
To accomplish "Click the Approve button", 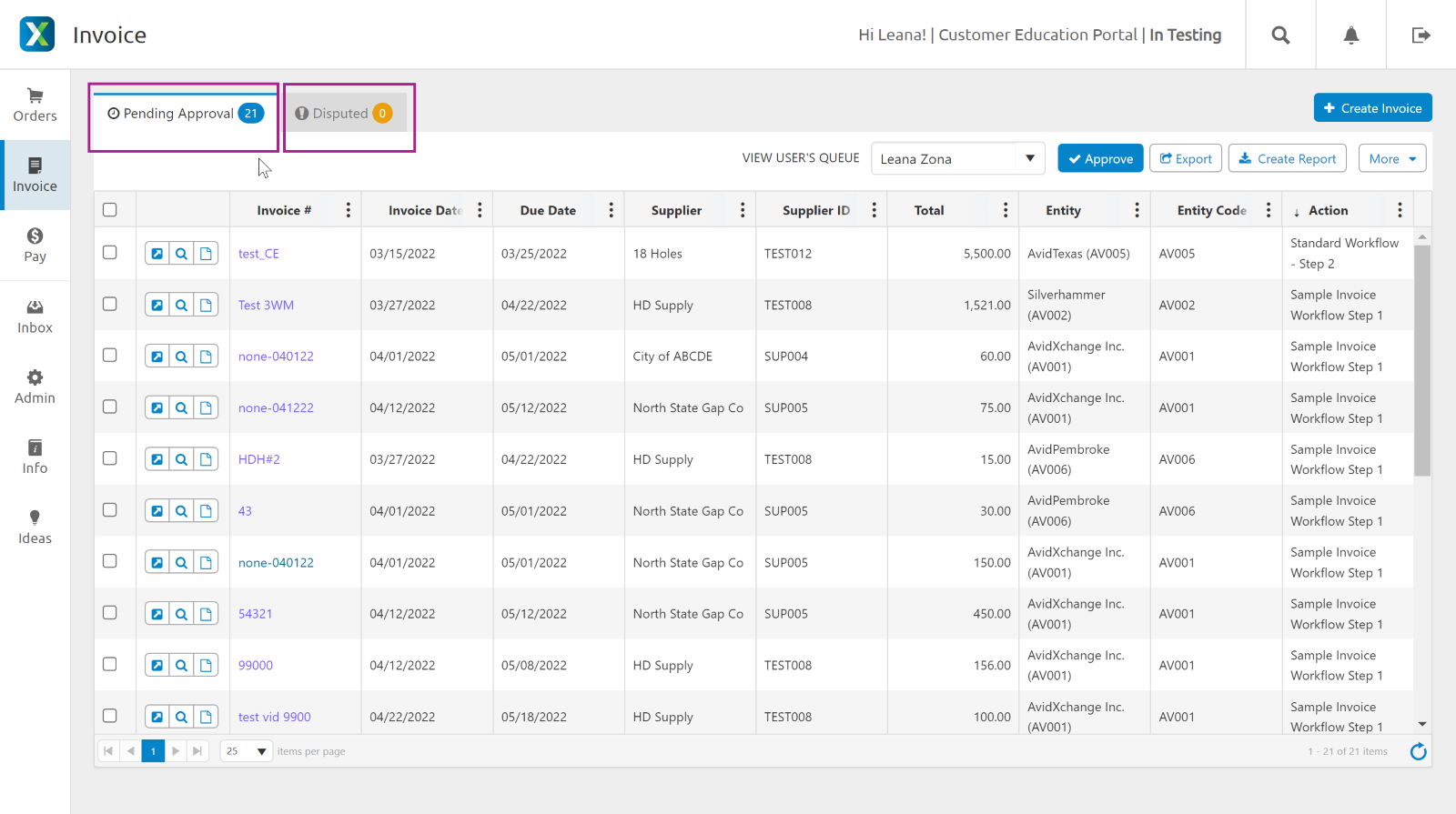I will point(1101,158).
